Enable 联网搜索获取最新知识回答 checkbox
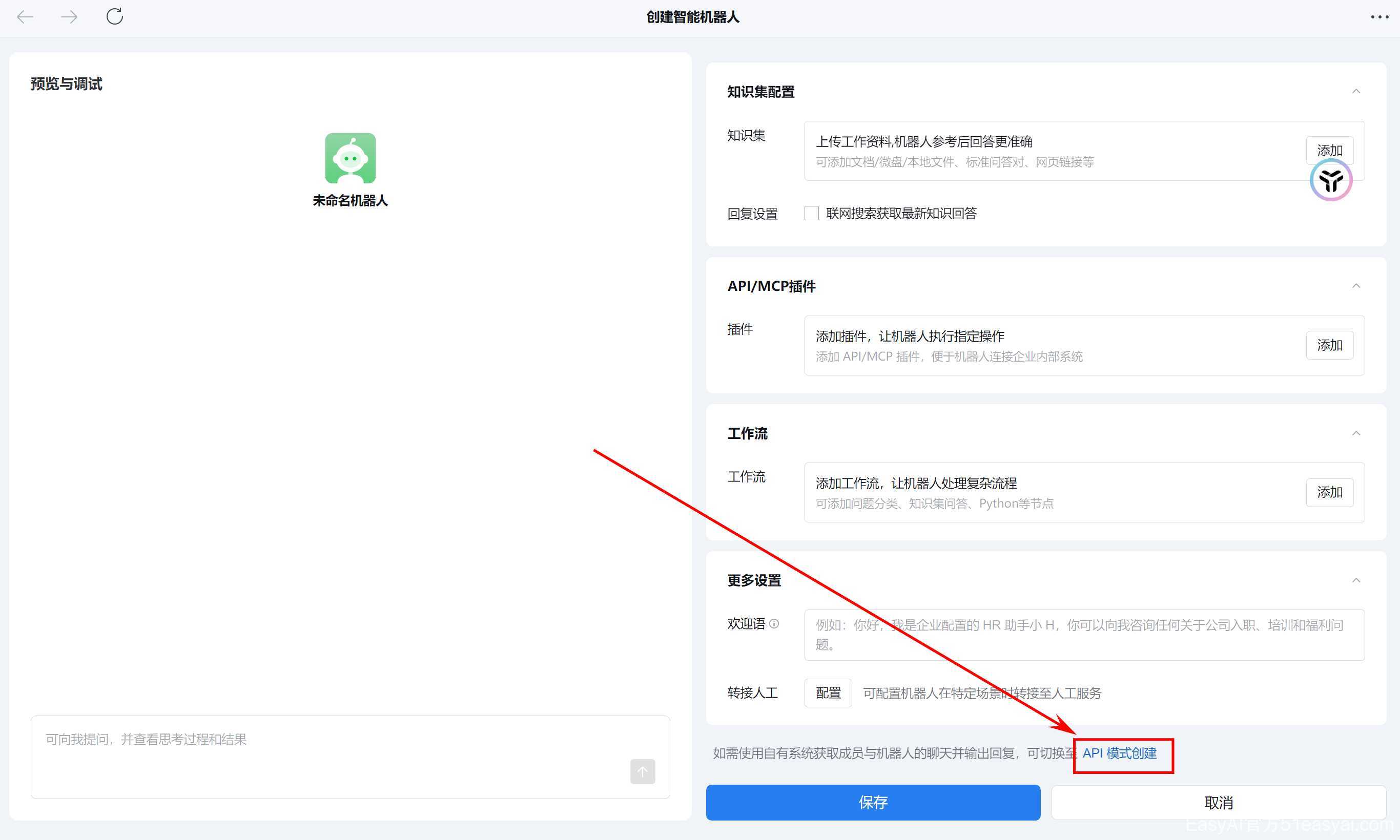Viewport: 1400px width, 840px height. click(812, 214)
